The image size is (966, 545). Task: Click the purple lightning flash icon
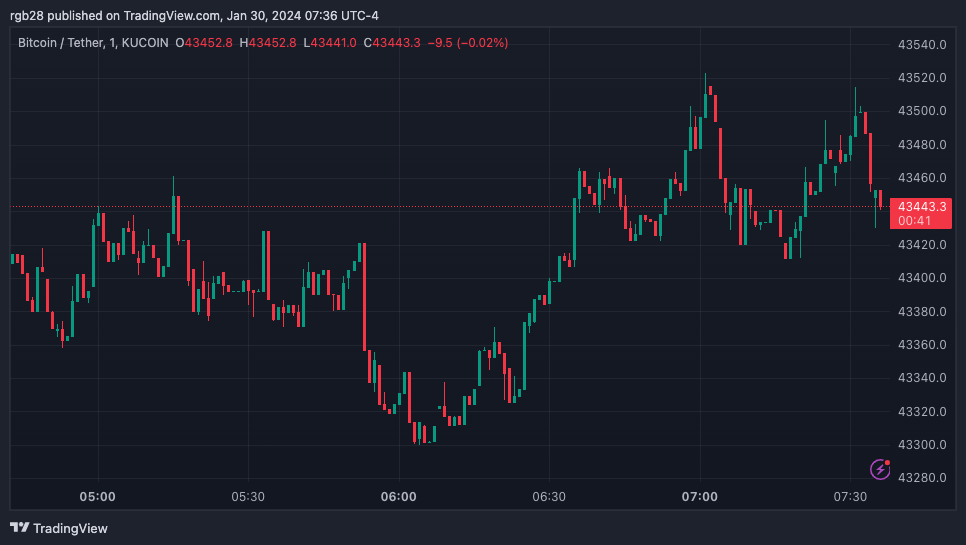[880, 469]
